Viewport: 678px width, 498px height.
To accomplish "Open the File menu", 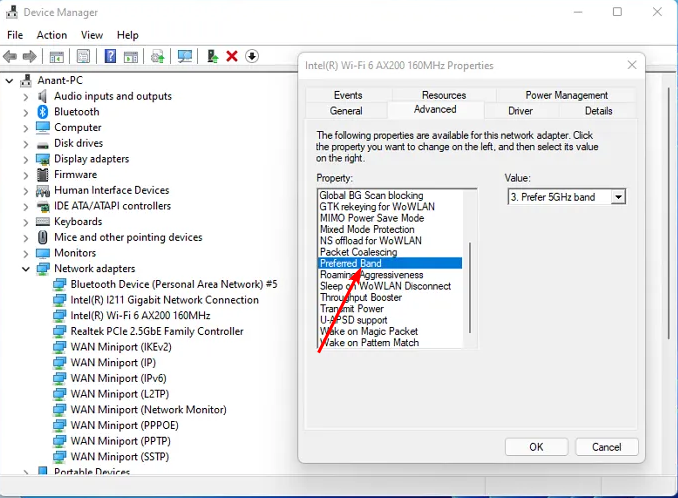I will 15,35.
